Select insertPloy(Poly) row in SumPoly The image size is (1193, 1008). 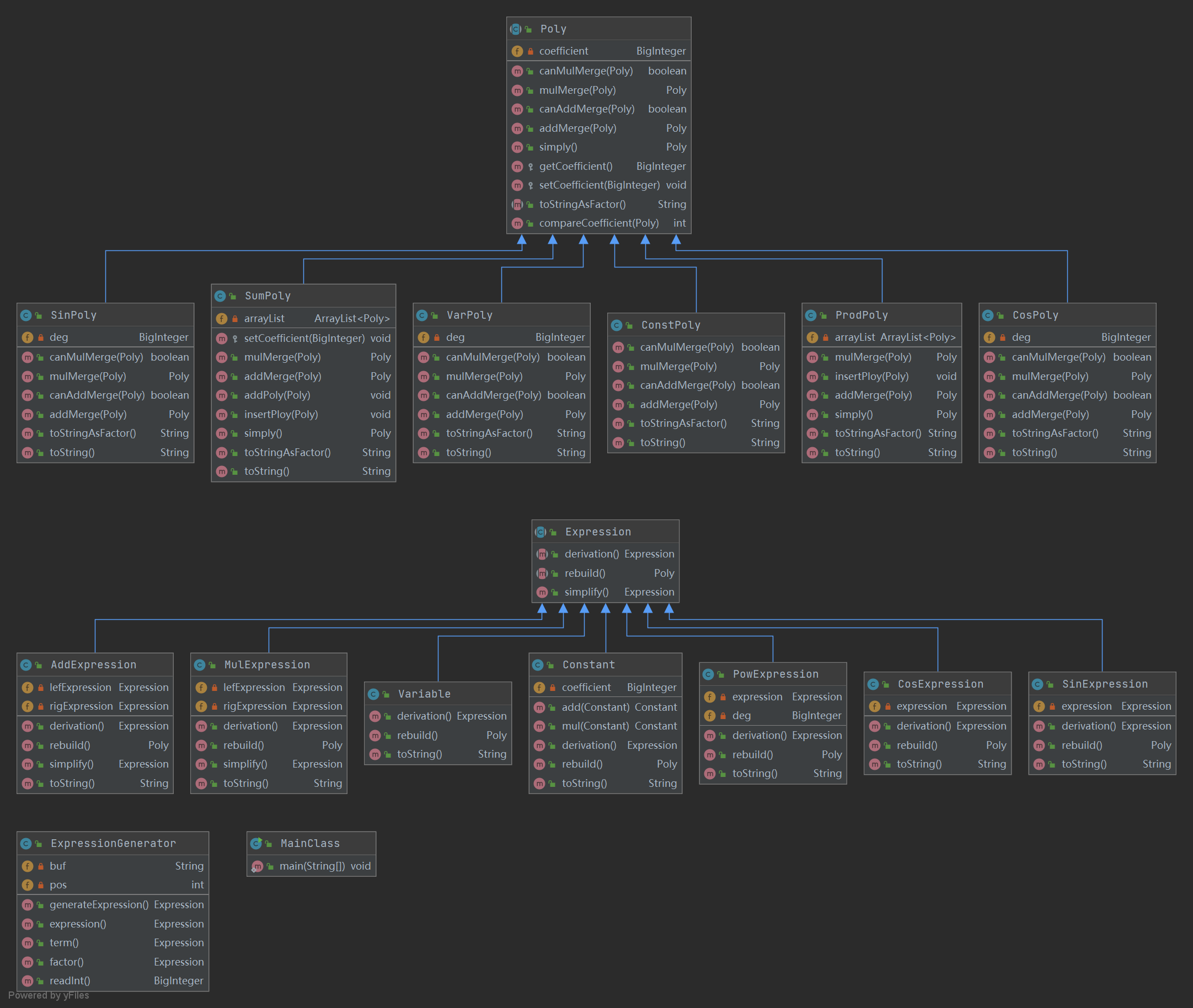(281, 414)
